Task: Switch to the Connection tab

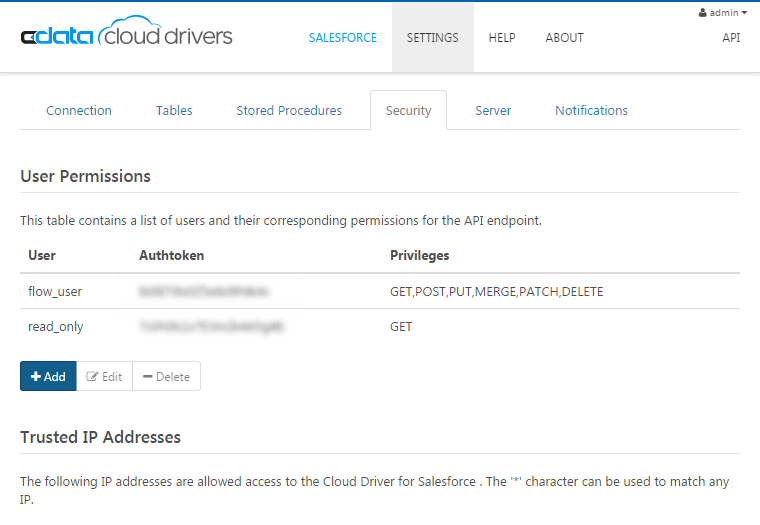Action: 79,111
